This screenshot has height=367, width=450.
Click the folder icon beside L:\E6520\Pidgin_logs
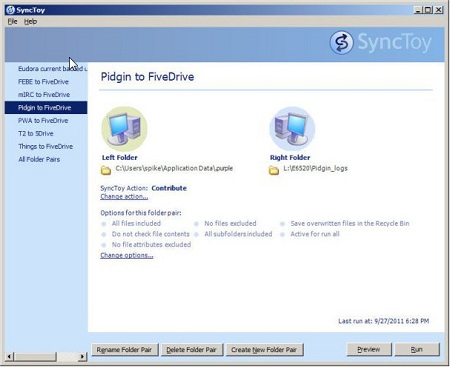point(274,170)
